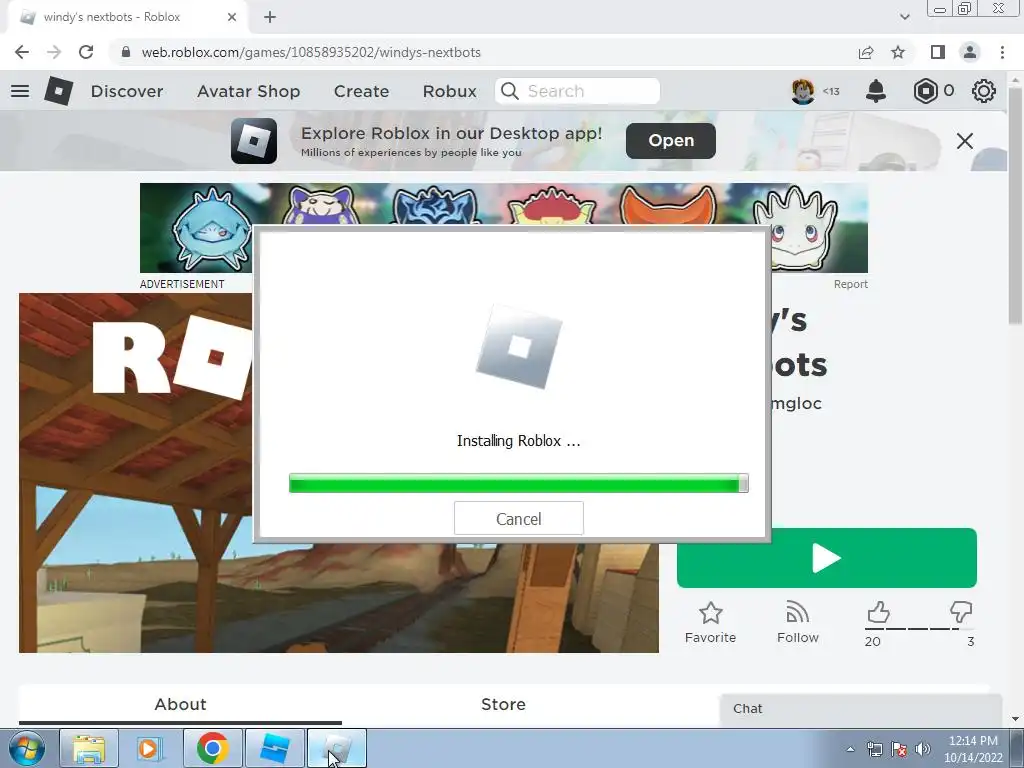Report the advertisement
Screen dimensions: 1024x768
tap(850, 284)
